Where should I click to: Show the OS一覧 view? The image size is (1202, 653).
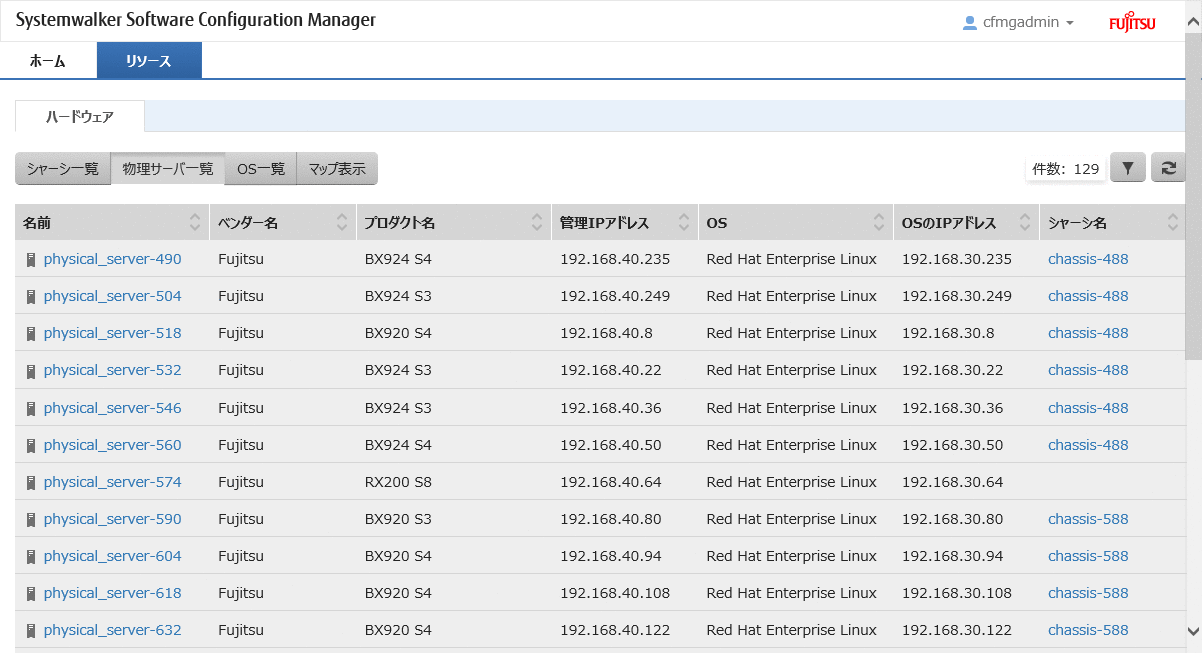coord(261,169)
